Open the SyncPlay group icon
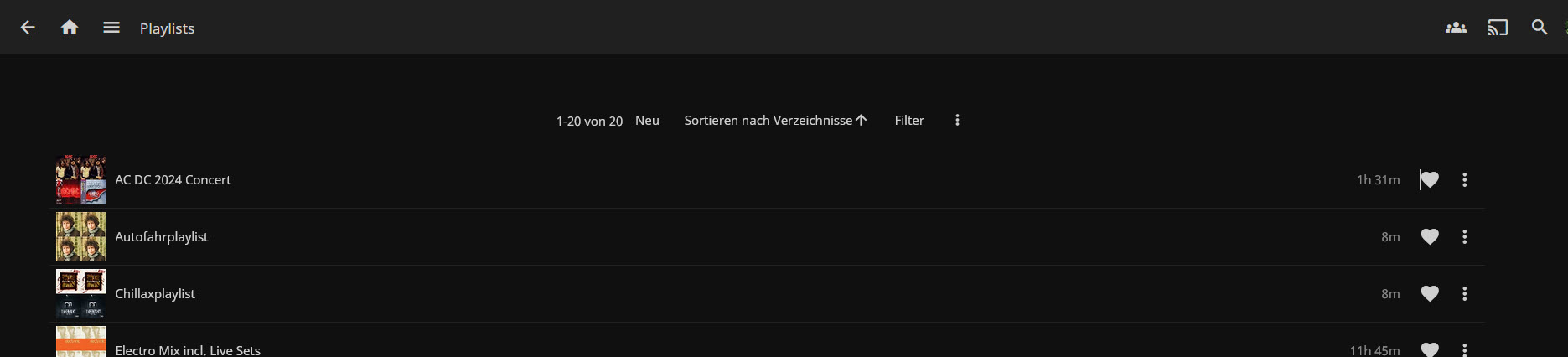 tap(1456, 28)
